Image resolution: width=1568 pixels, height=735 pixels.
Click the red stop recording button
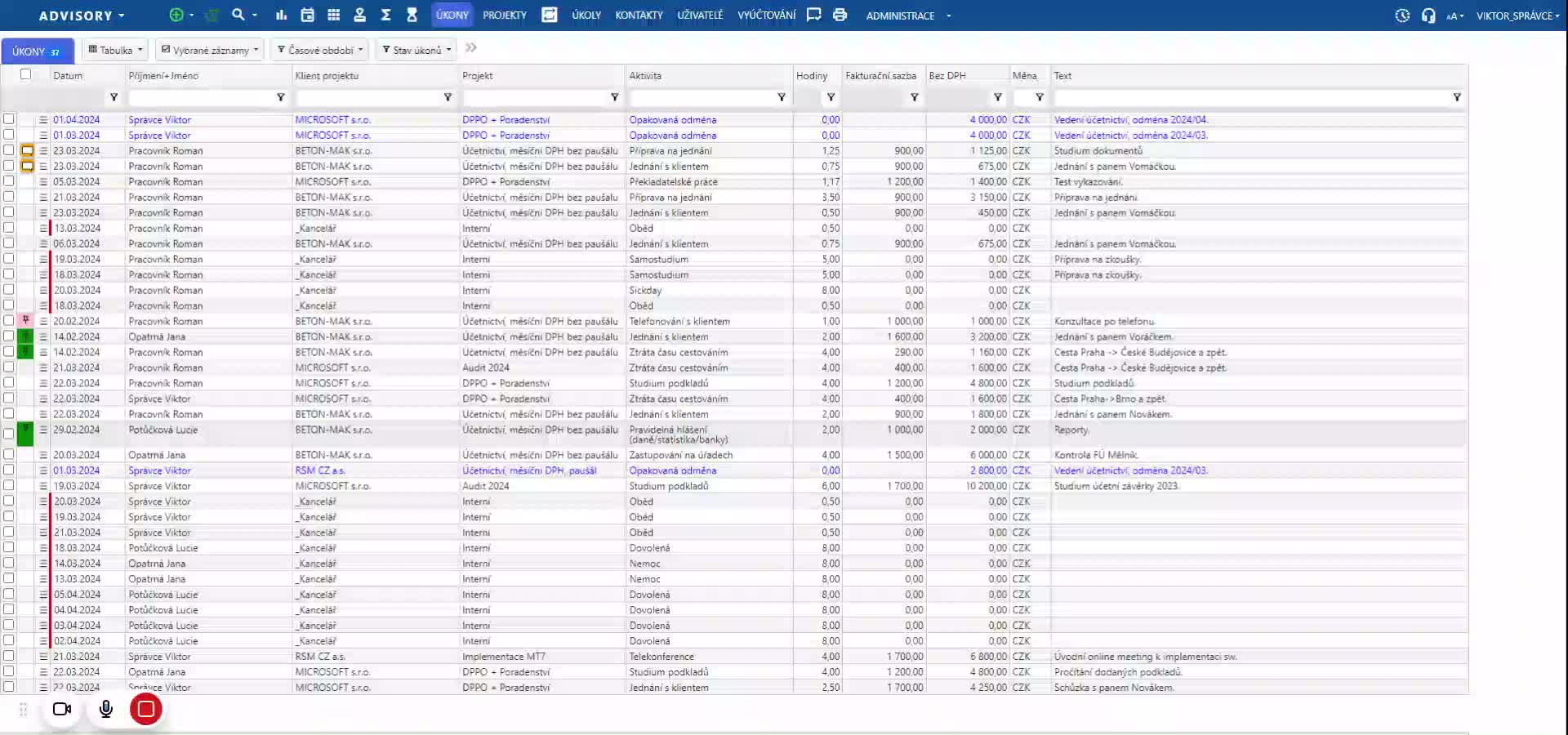(x=145, y=709)
